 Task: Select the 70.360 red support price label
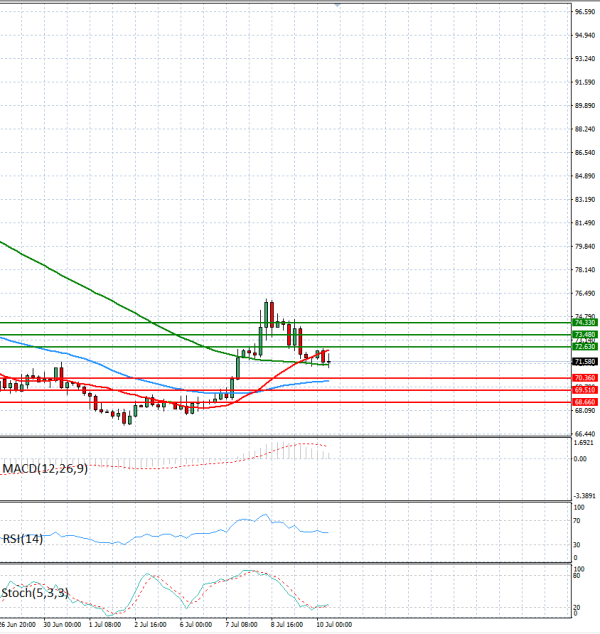pyautogui.click(x=585, y=378)
